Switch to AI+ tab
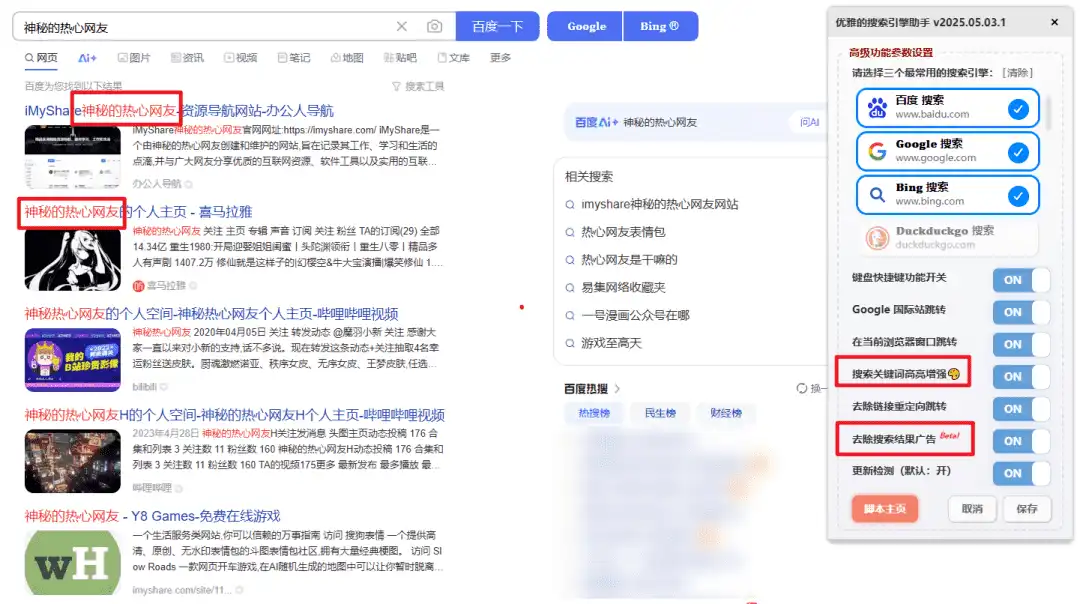Viewport: 1080px width, 604px height. click(x=87, y=59)
